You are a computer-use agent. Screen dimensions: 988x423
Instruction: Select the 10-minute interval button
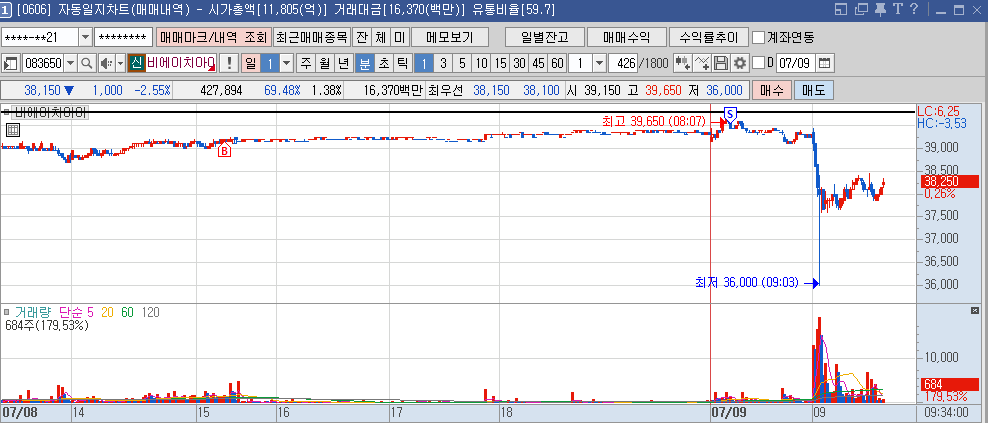click(481, 63)
